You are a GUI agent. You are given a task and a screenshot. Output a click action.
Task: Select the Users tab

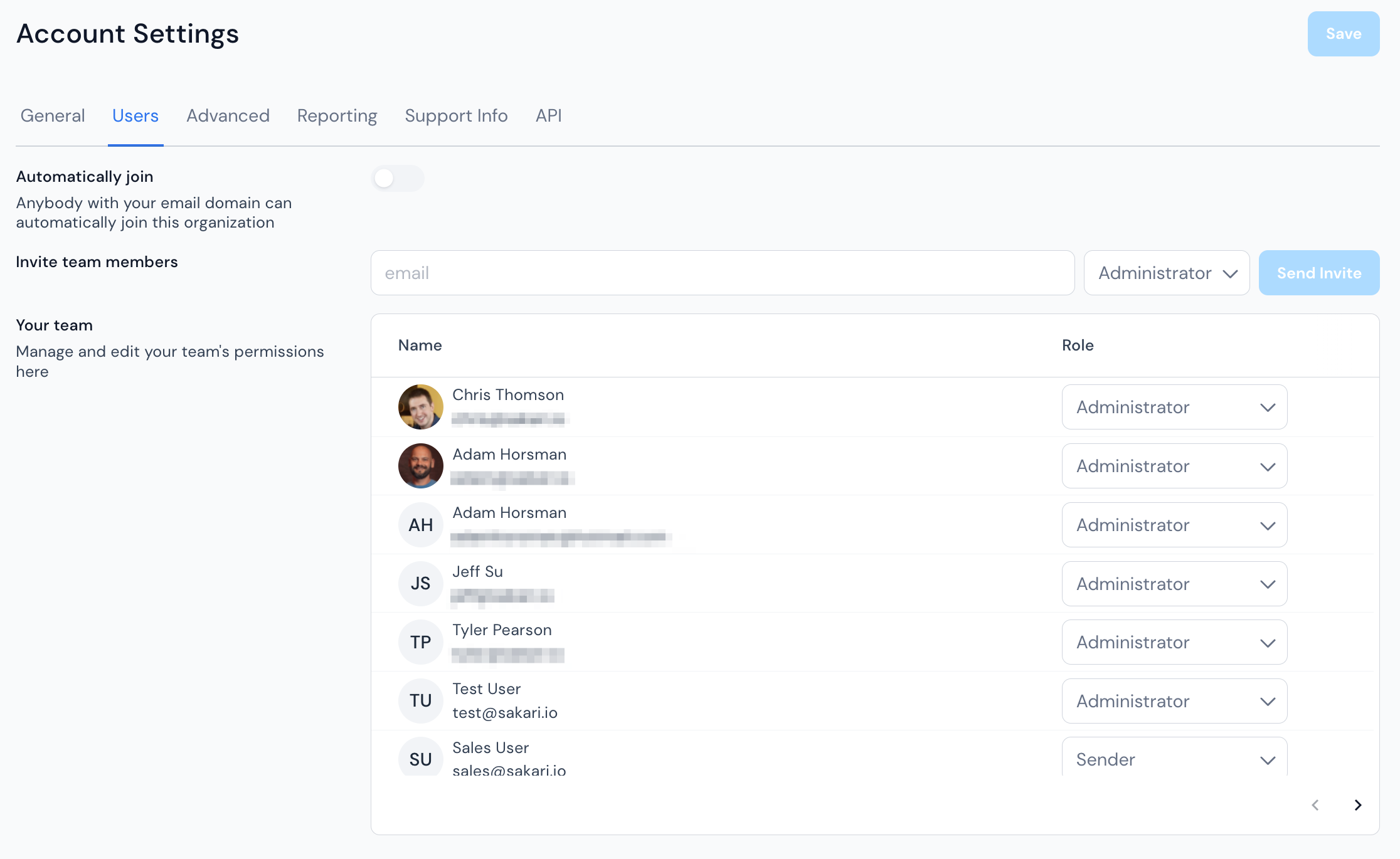pos(135,116)
